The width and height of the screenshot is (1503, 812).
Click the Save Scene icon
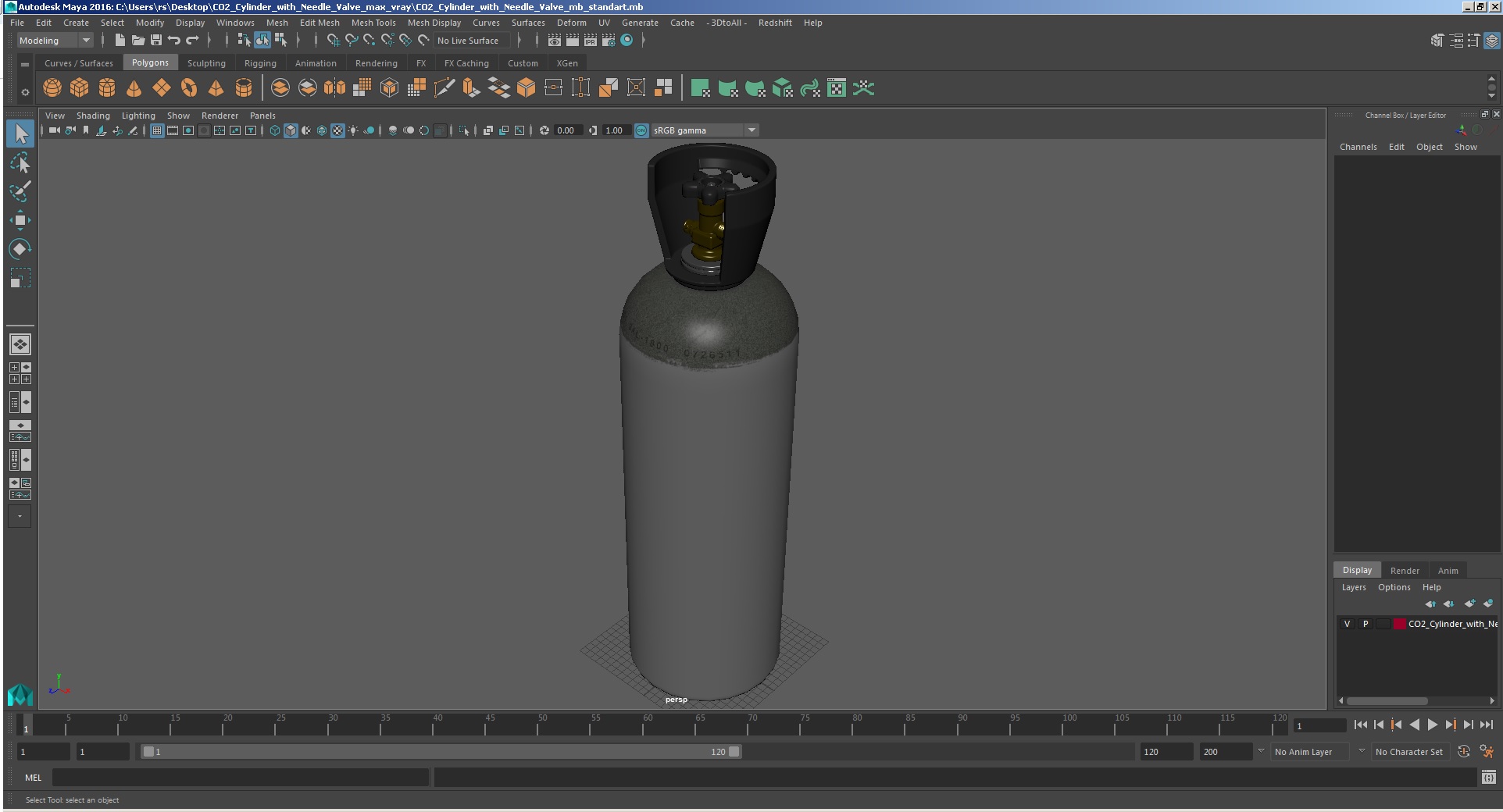tap(156, 41)
